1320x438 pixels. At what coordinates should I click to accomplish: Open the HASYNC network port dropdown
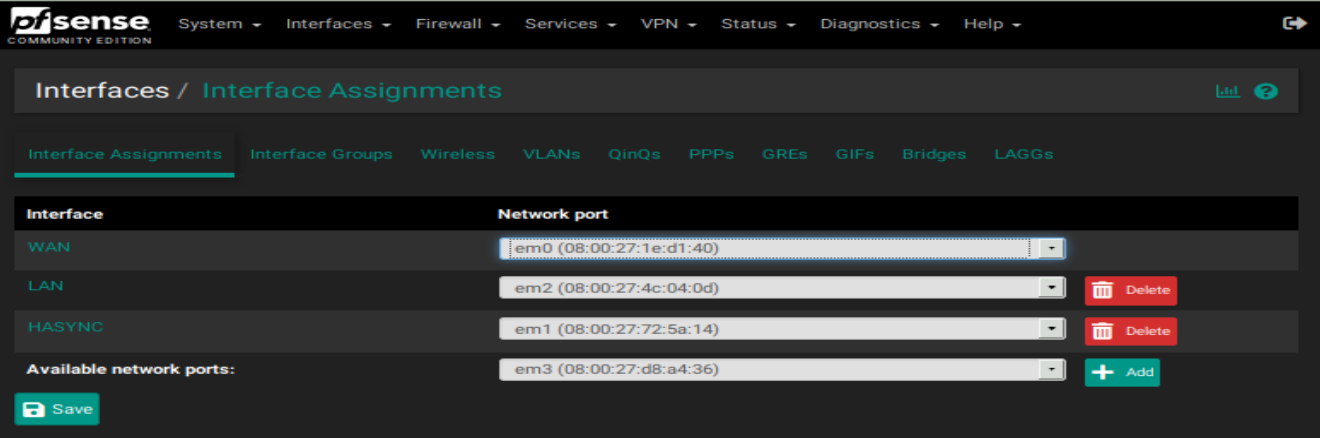(782, 329)
